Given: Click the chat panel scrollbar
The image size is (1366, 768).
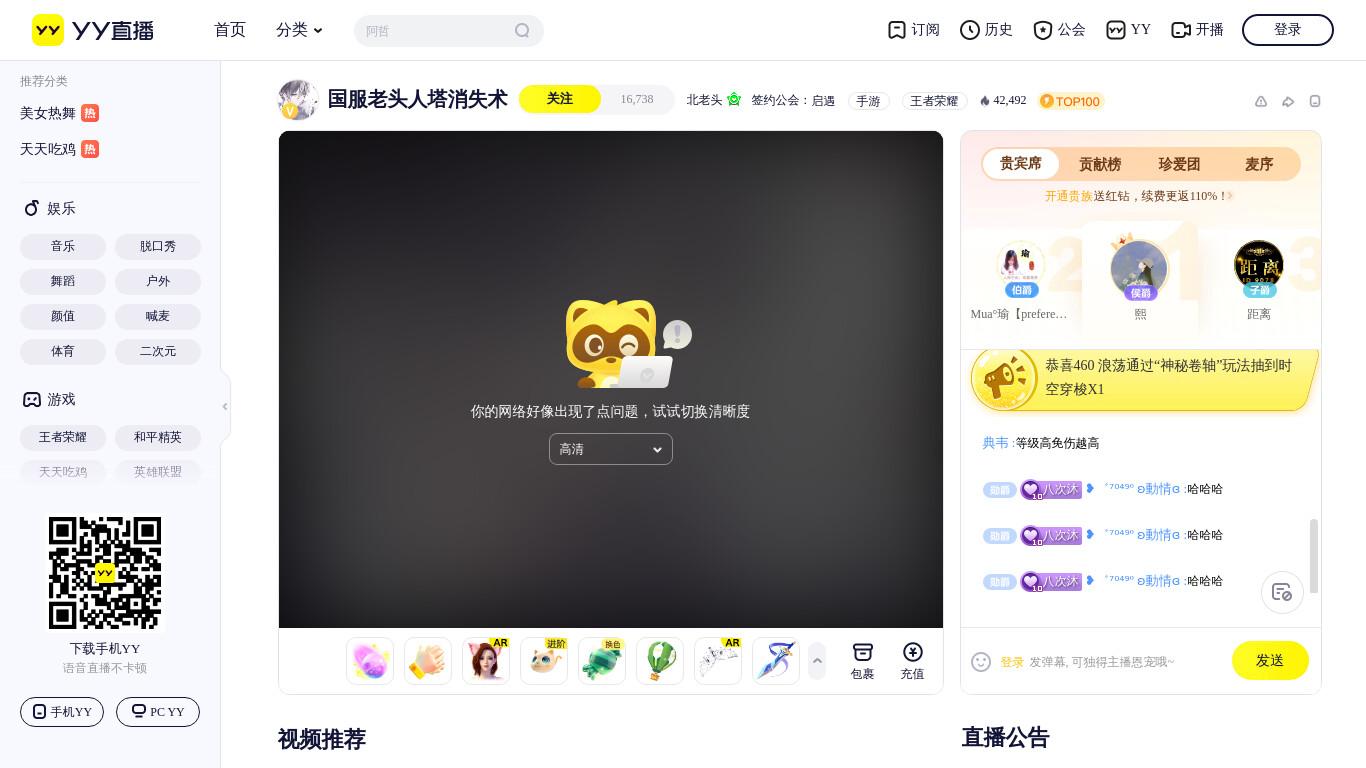Looking at the screenshot, I should [1313, 556].
